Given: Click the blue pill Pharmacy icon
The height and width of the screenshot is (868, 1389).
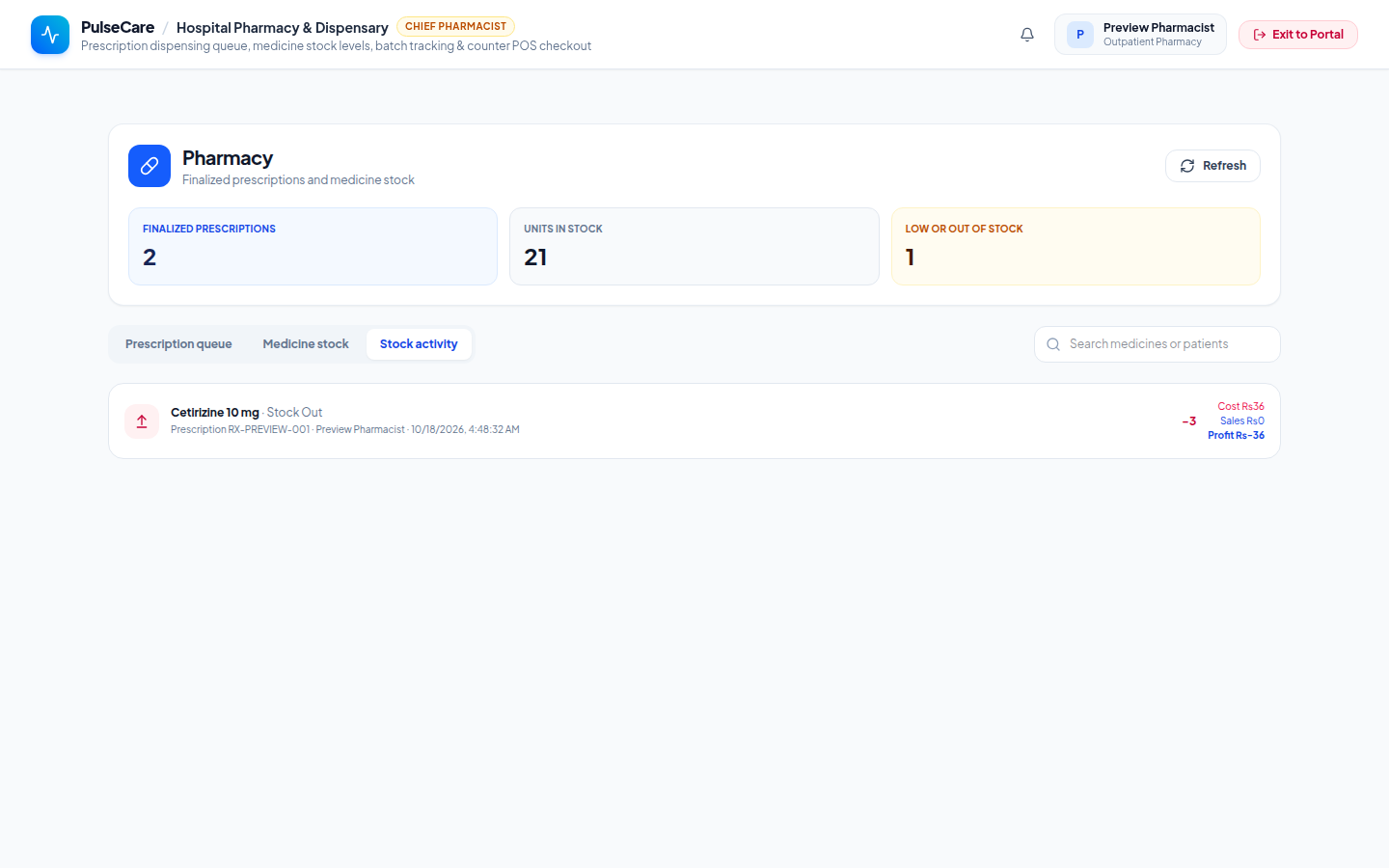Looking at the screenshot, I should [150, 166].
